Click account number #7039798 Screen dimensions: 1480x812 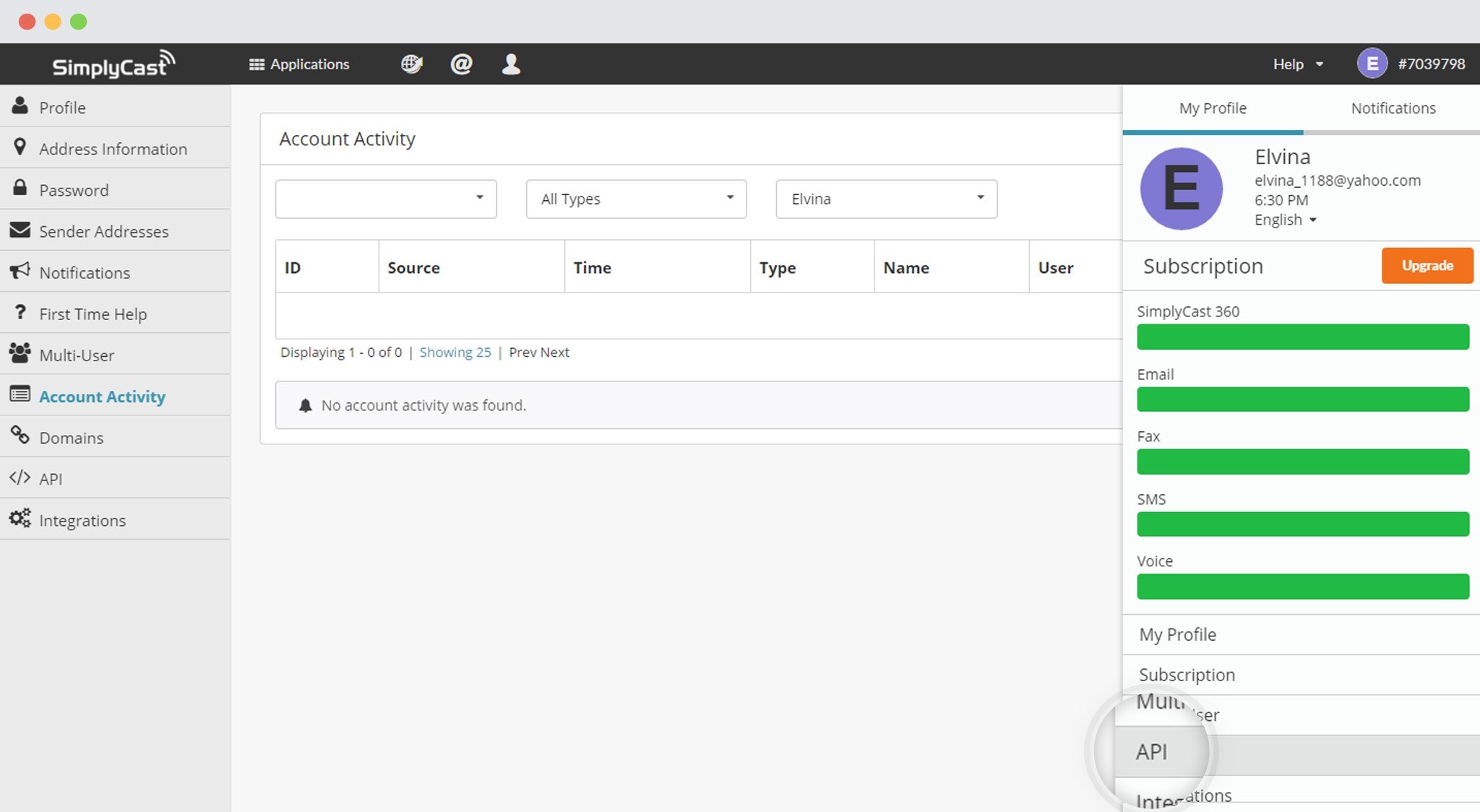tap(1431, 64)
